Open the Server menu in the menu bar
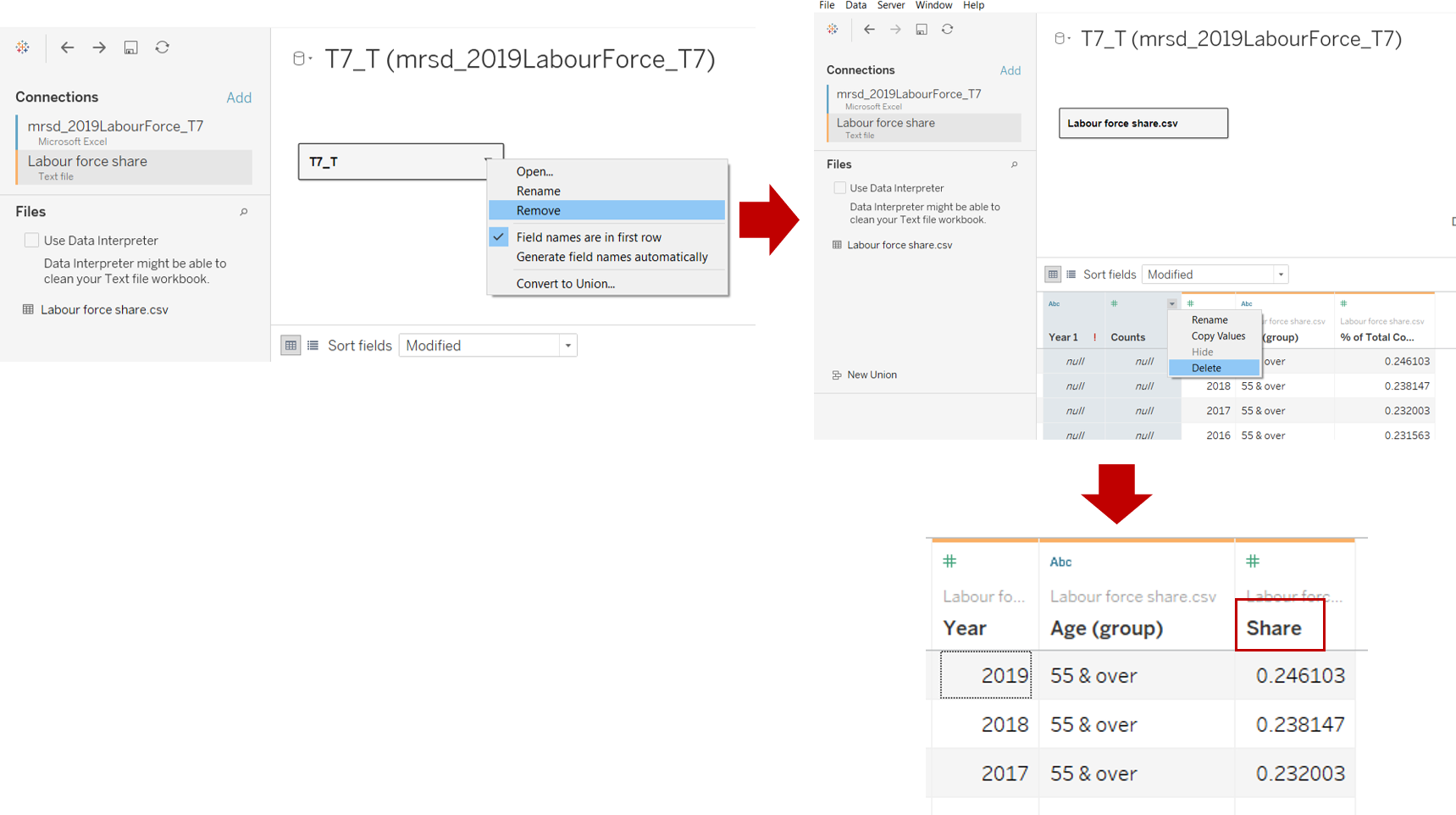The width and height of the screenshot is (1456, 815). pyautogui.click(x=890, y=5)
